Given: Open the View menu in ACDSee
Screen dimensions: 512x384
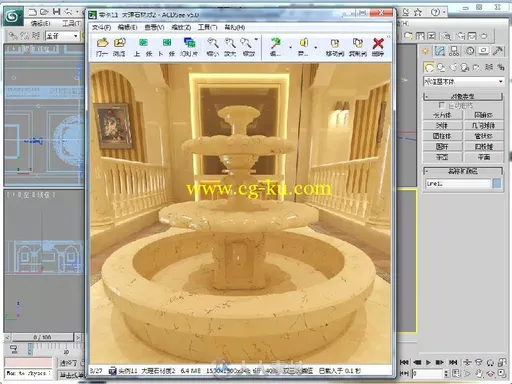Looking at the screenshot, I should click(x=154, y=27).
